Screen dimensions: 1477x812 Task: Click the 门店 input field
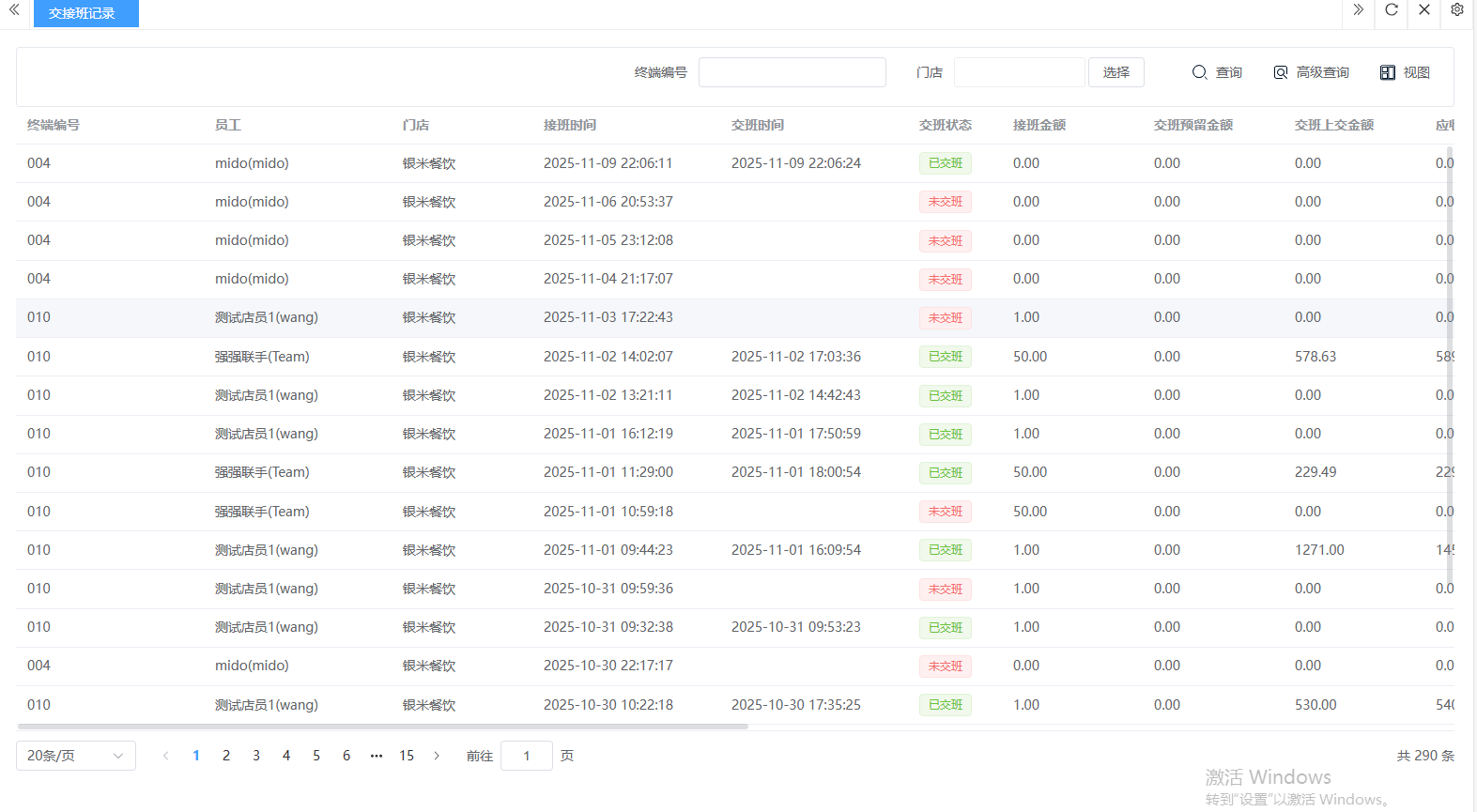[x=1019, y=72]
